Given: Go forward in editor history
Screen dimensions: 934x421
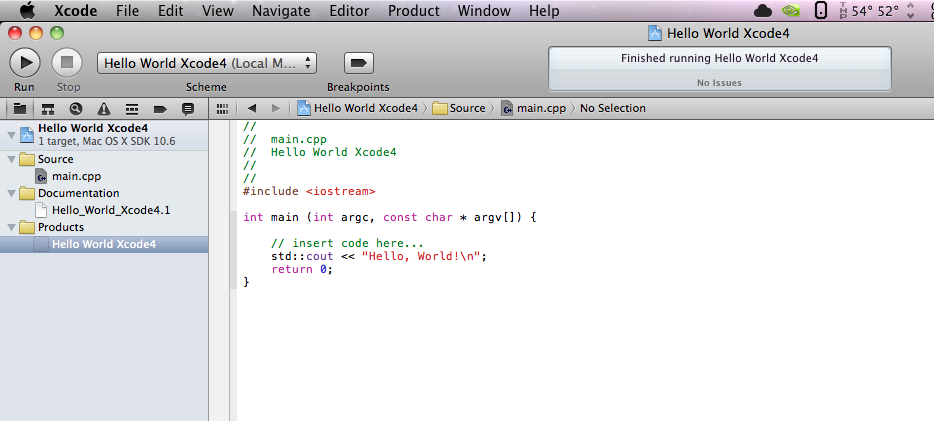Looking at the screenshot, I should coord(275,108).
